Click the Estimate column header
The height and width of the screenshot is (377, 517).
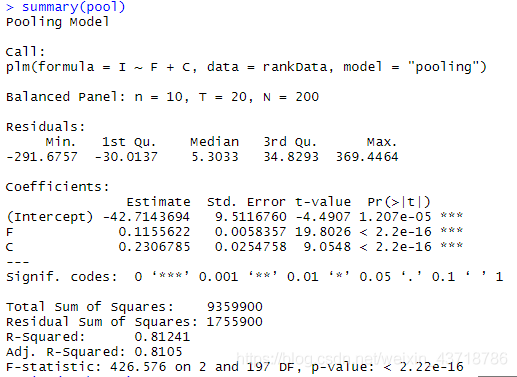pos(158,202)
